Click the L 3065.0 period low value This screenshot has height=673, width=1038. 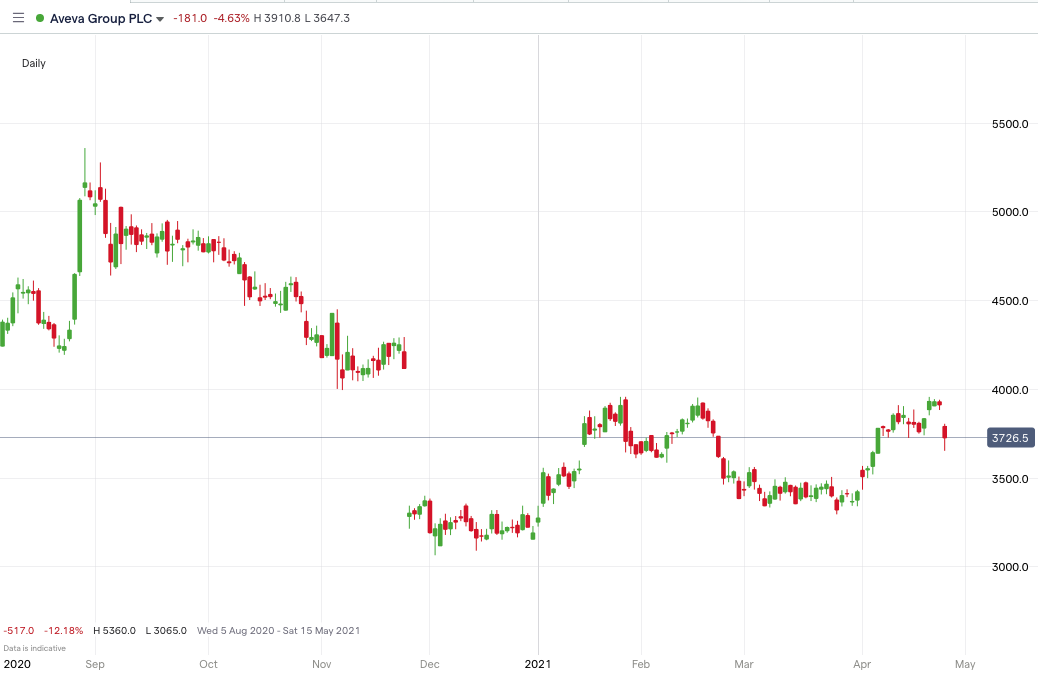click(165, 630)
